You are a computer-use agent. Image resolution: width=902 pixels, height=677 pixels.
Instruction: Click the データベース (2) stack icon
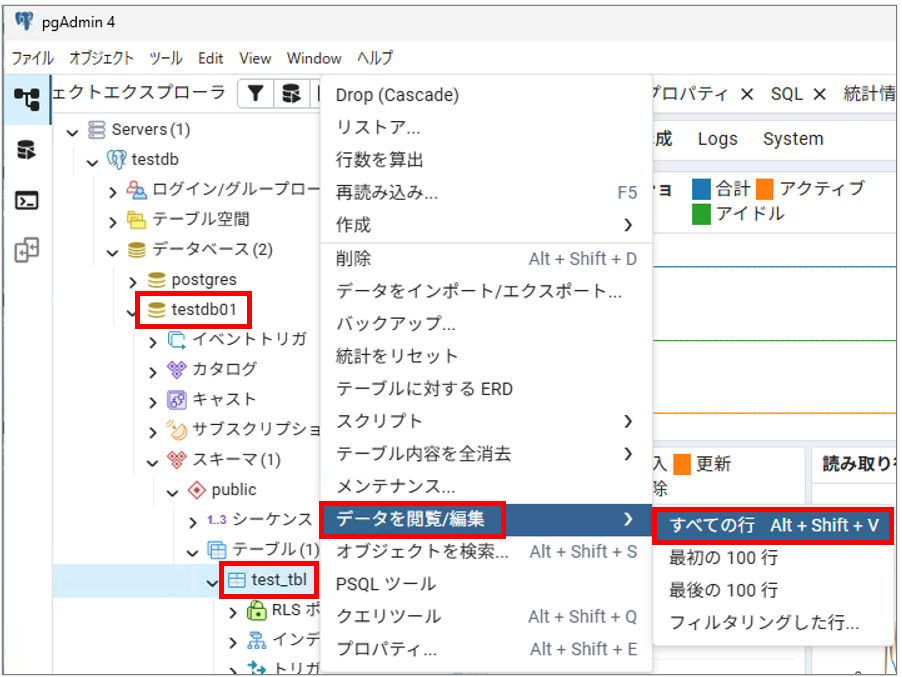[136, 250]
